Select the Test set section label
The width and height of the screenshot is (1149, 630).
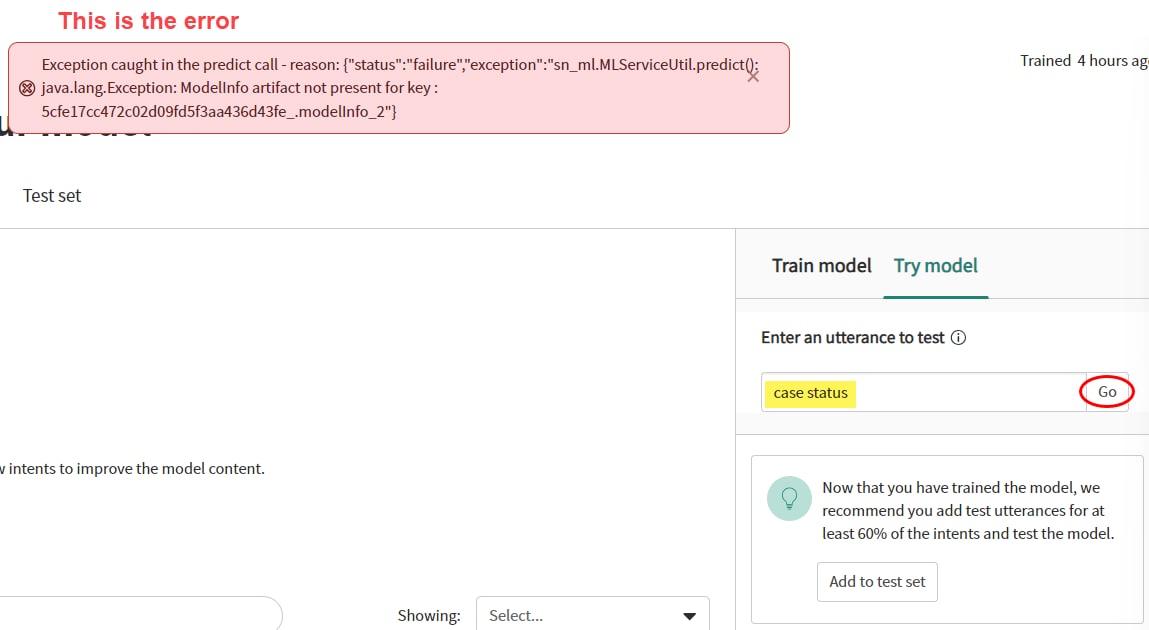pyautogui.click(x=52, y=195)
